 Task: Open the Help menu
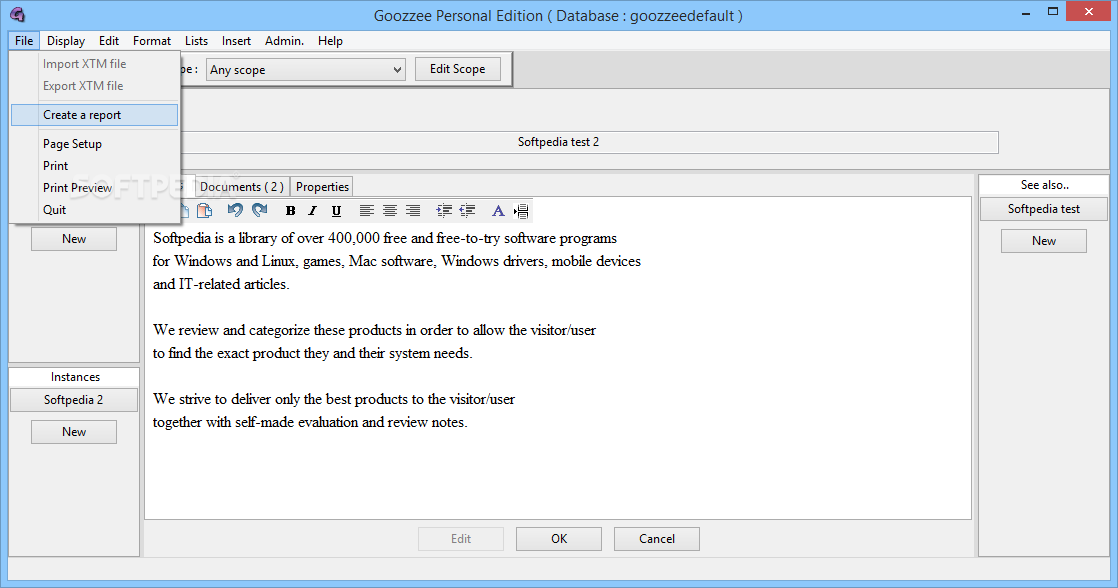tap(330, 41)
